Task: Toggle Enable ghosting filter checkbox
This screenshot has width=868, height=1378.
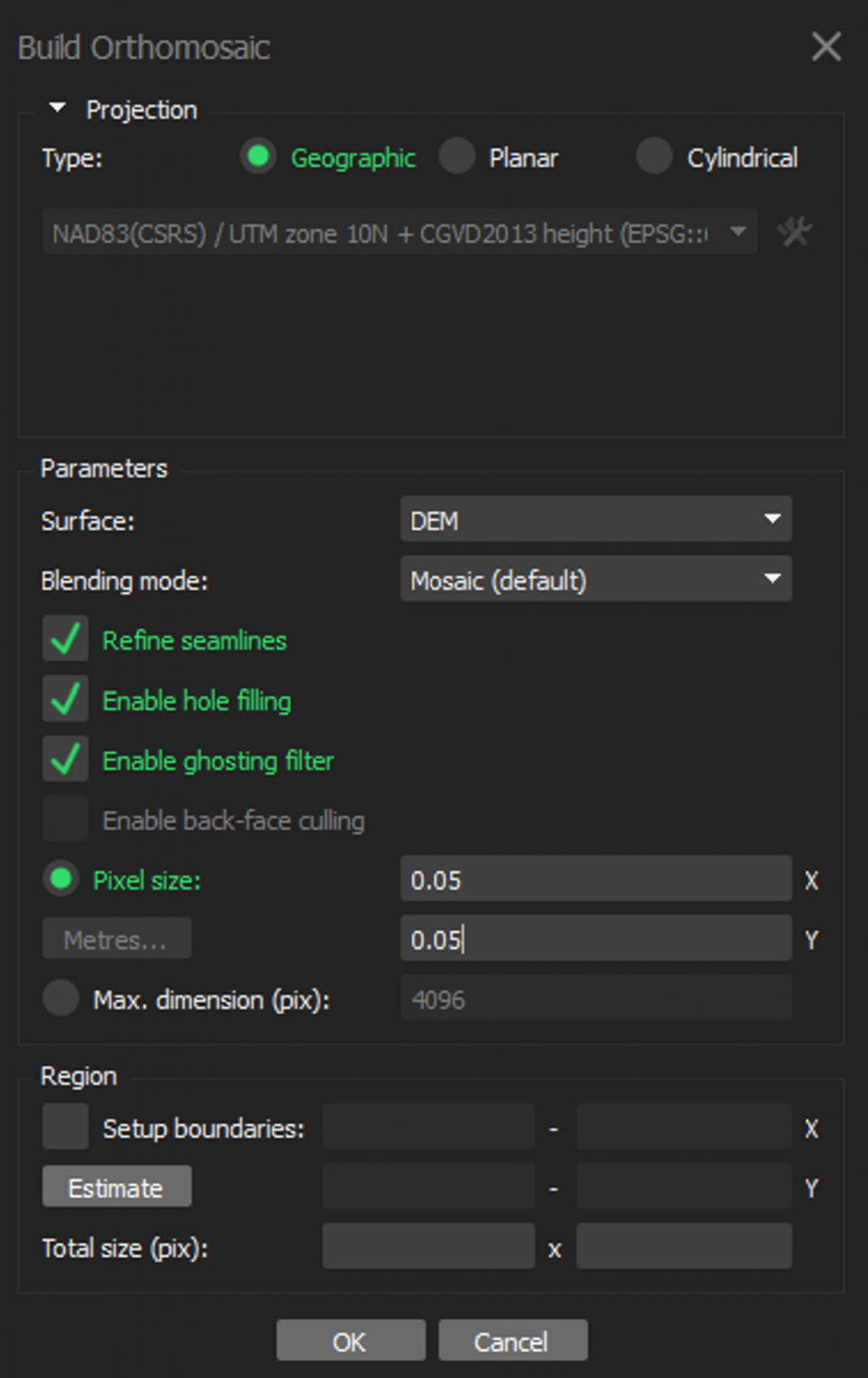Action: pyautogui.click(x=65, y=760)
